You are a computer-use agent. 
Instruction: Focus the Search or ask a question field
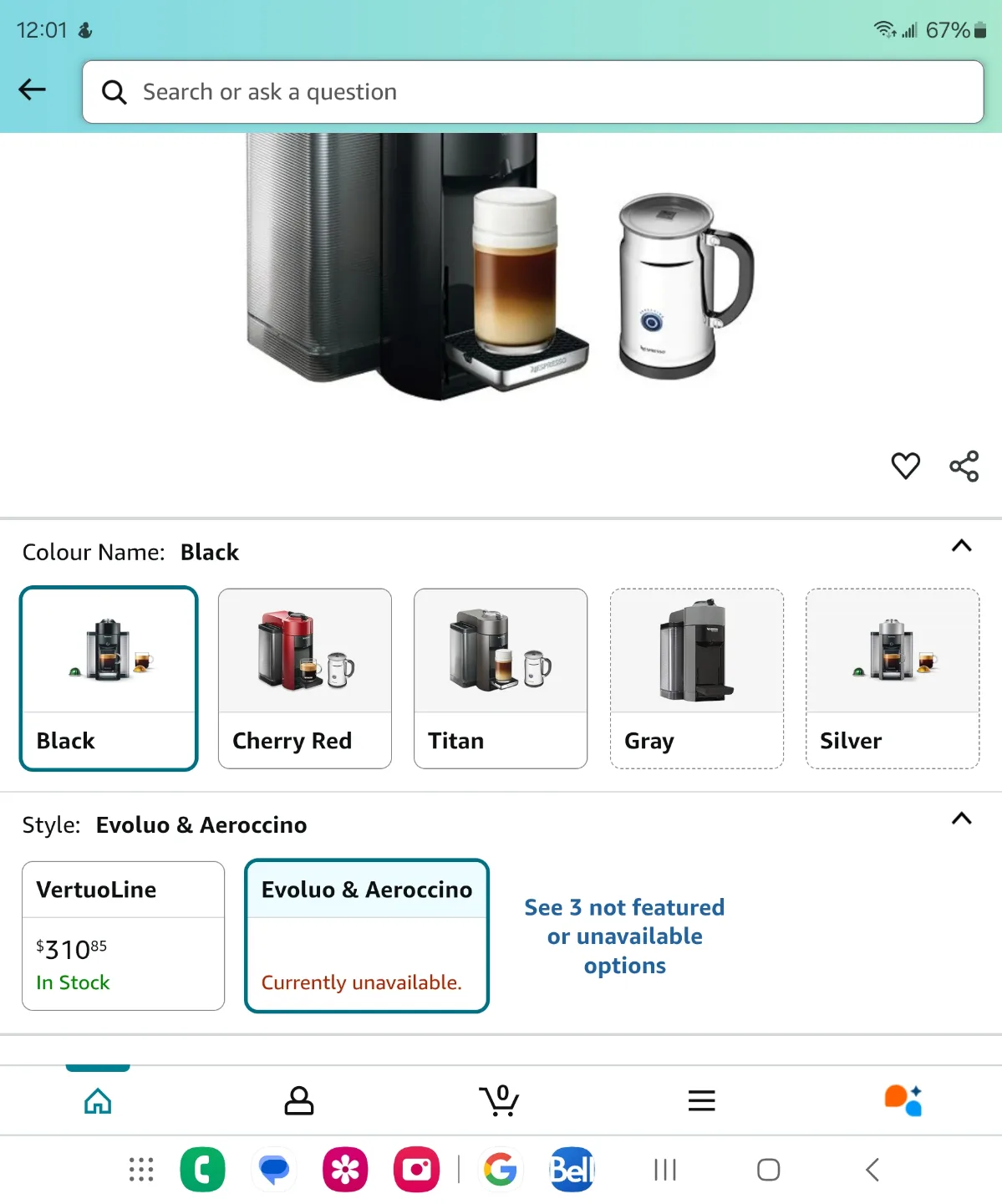533,92
